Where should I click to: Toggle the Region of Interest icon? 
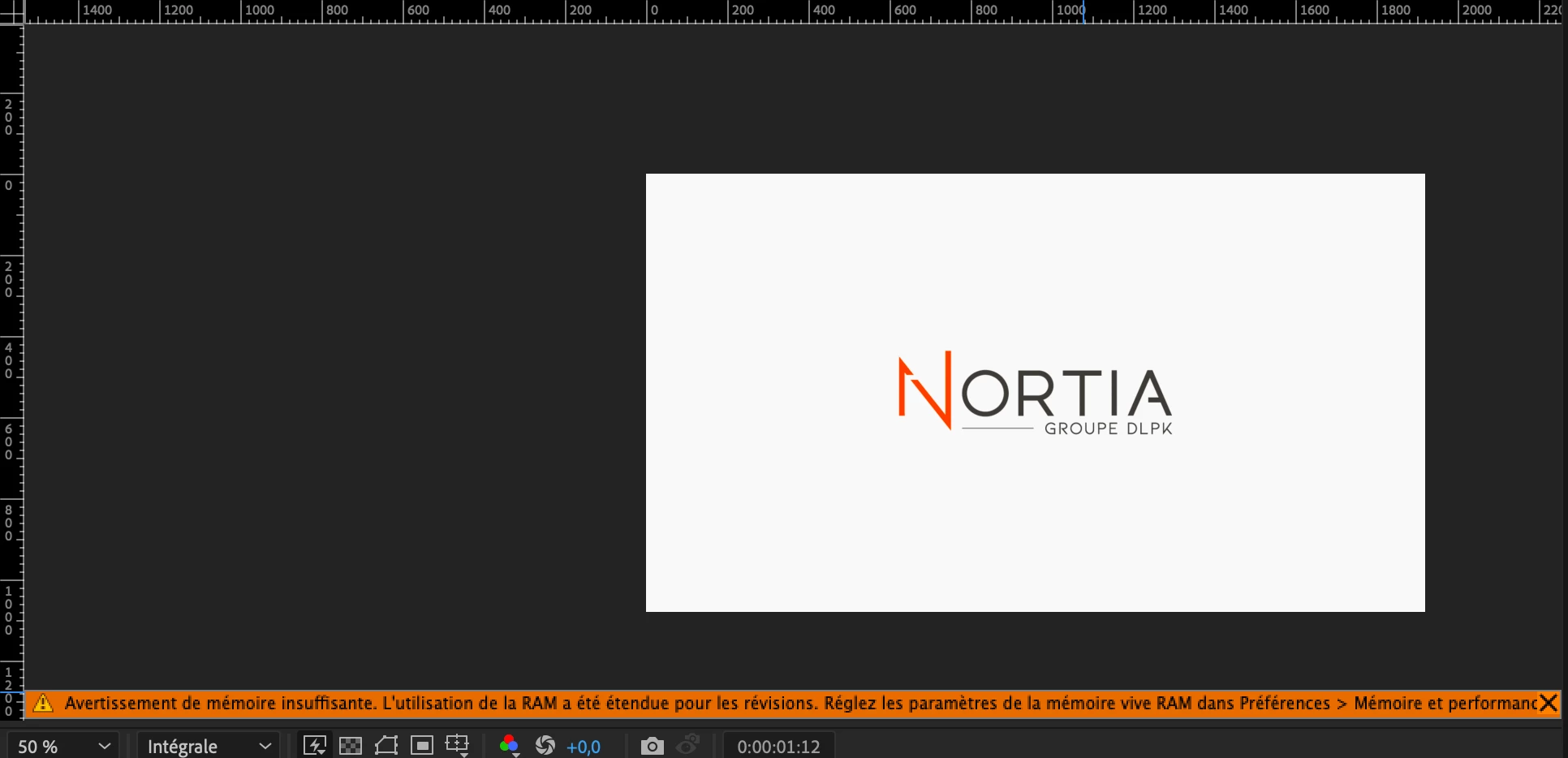click(422, 745)
